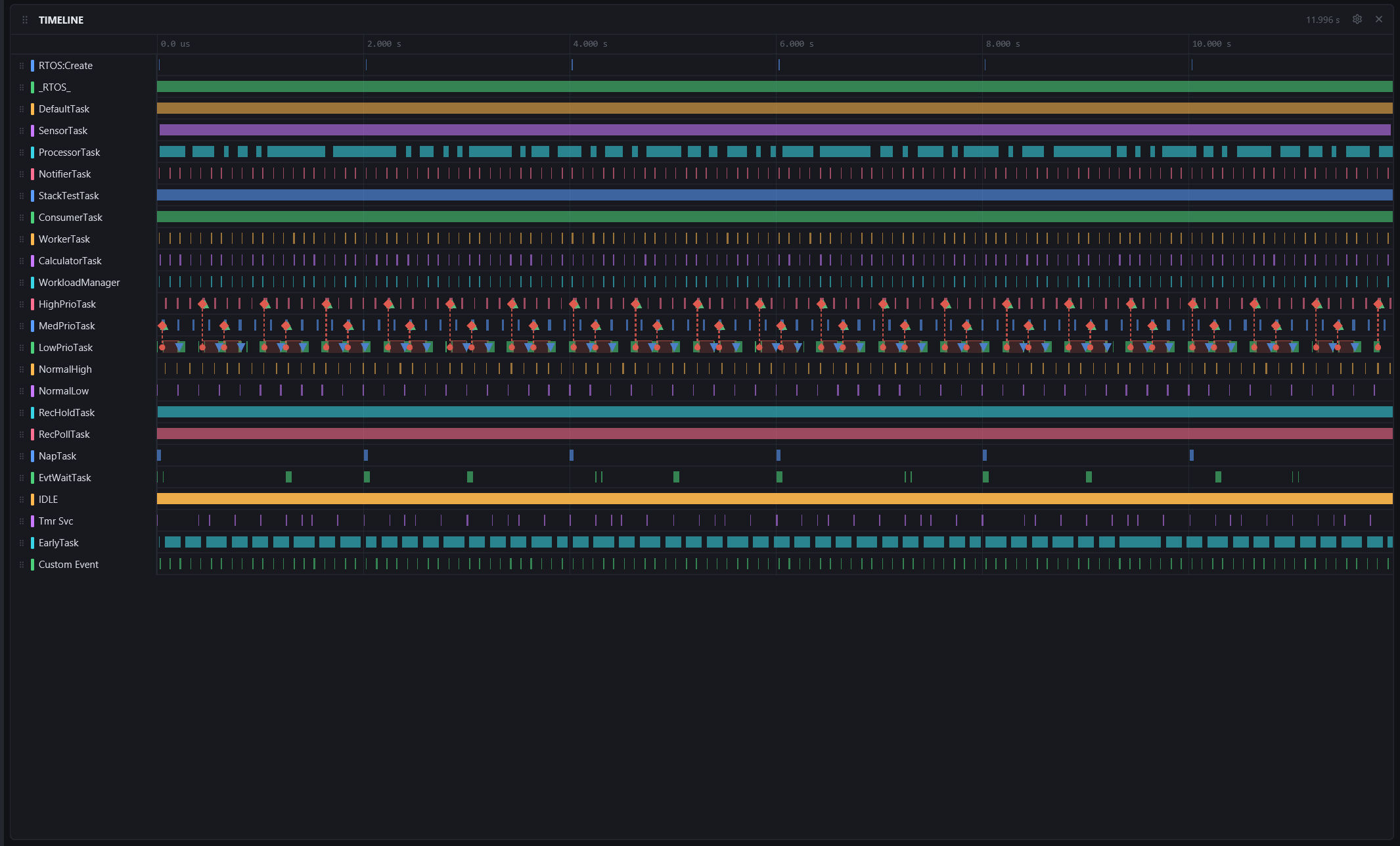Select the MedPrioTask track label

click(x=67, y=326)
